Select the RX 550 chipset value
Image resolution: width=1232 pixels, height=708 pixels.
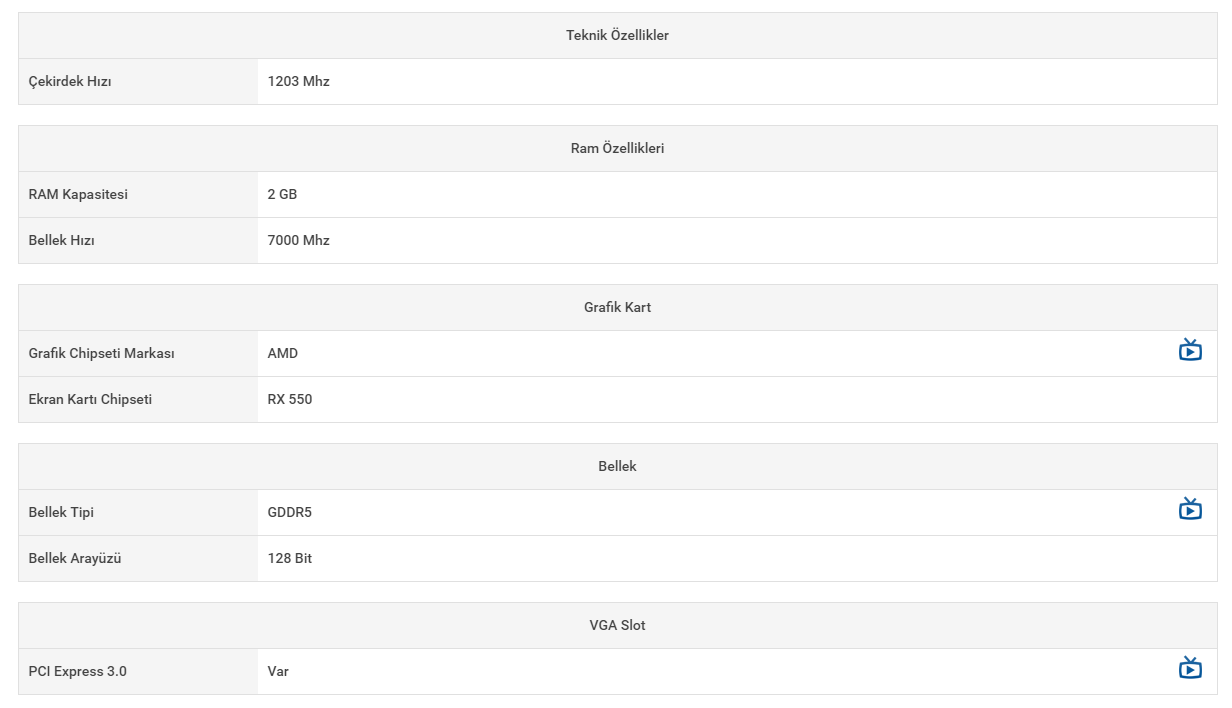click(x=290, y=399)
